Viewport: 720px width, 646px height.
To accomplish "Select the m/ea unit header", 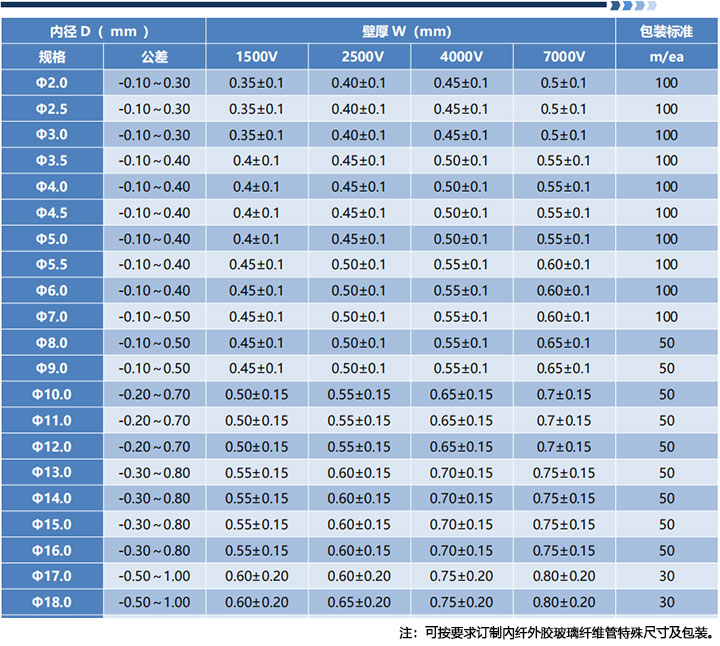I will (x=666, y=57).
